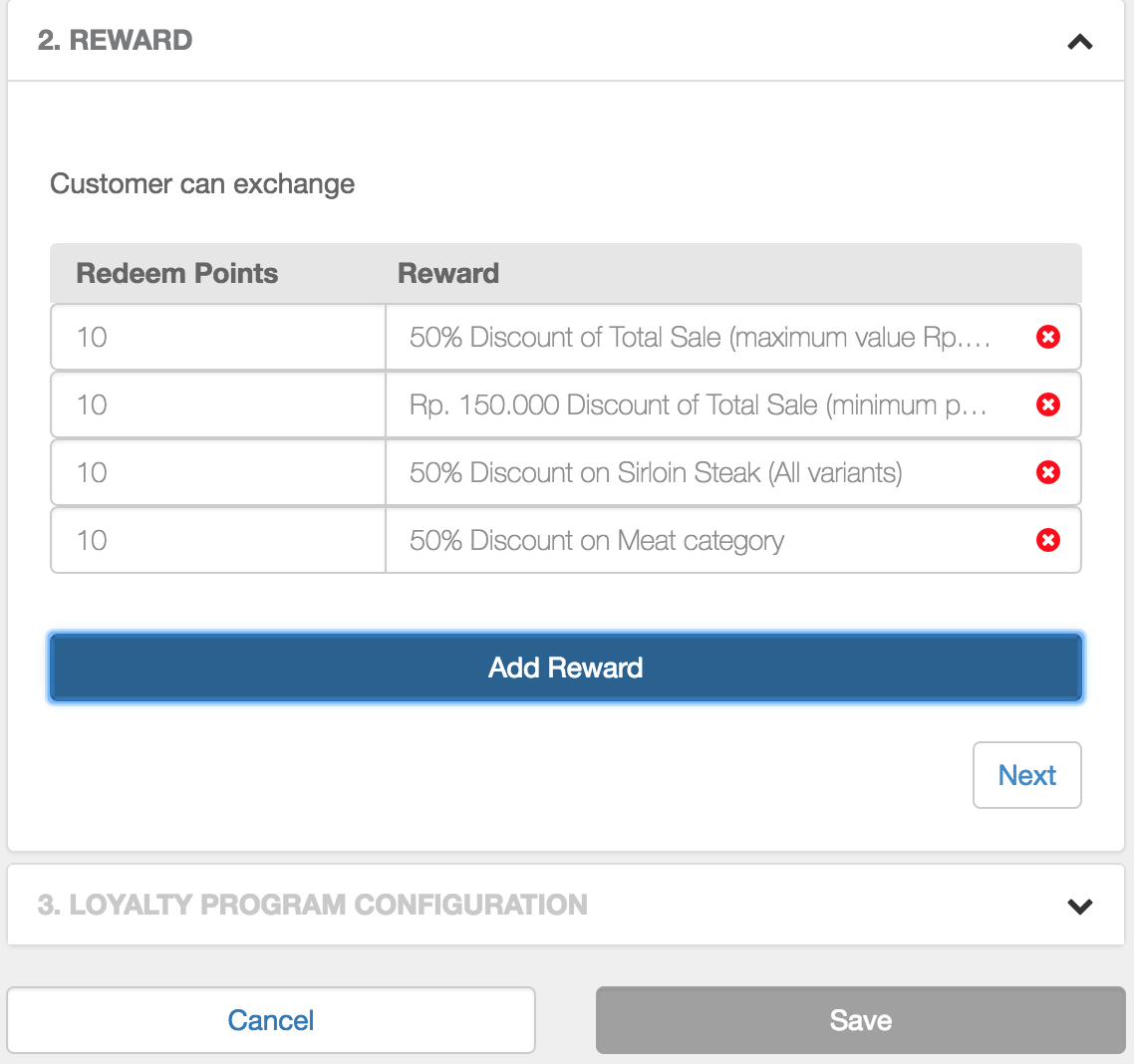Select the "2. REWARD" section header
The height and width of the screenshot is (1064, 1134).
click(117, 40)
